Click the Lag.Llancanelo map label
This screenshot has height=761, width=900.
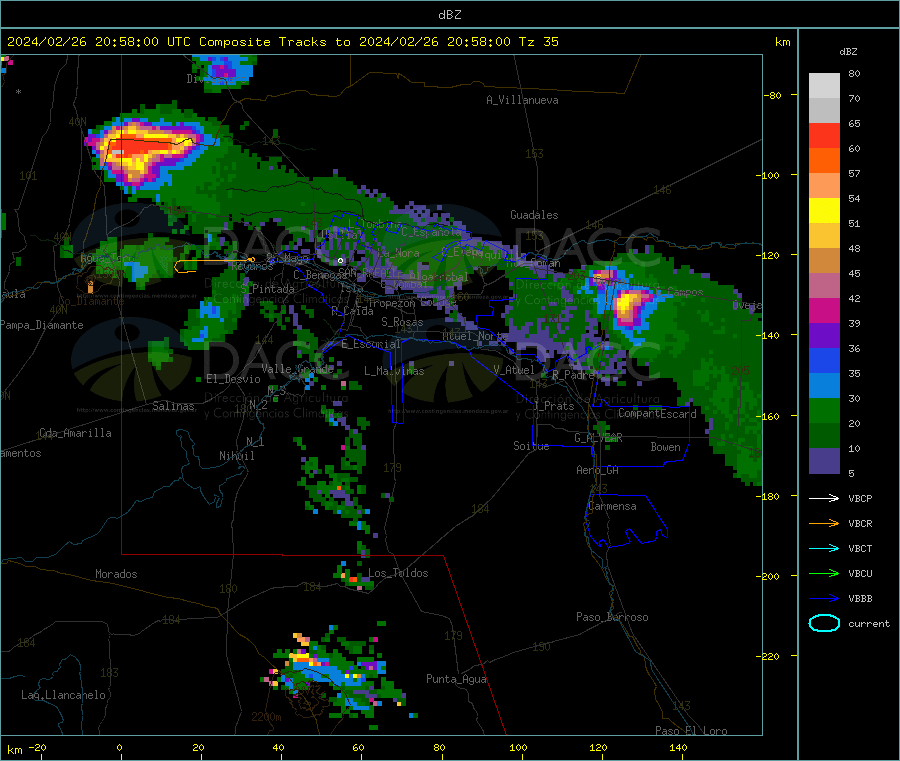(x=64, y=696)
